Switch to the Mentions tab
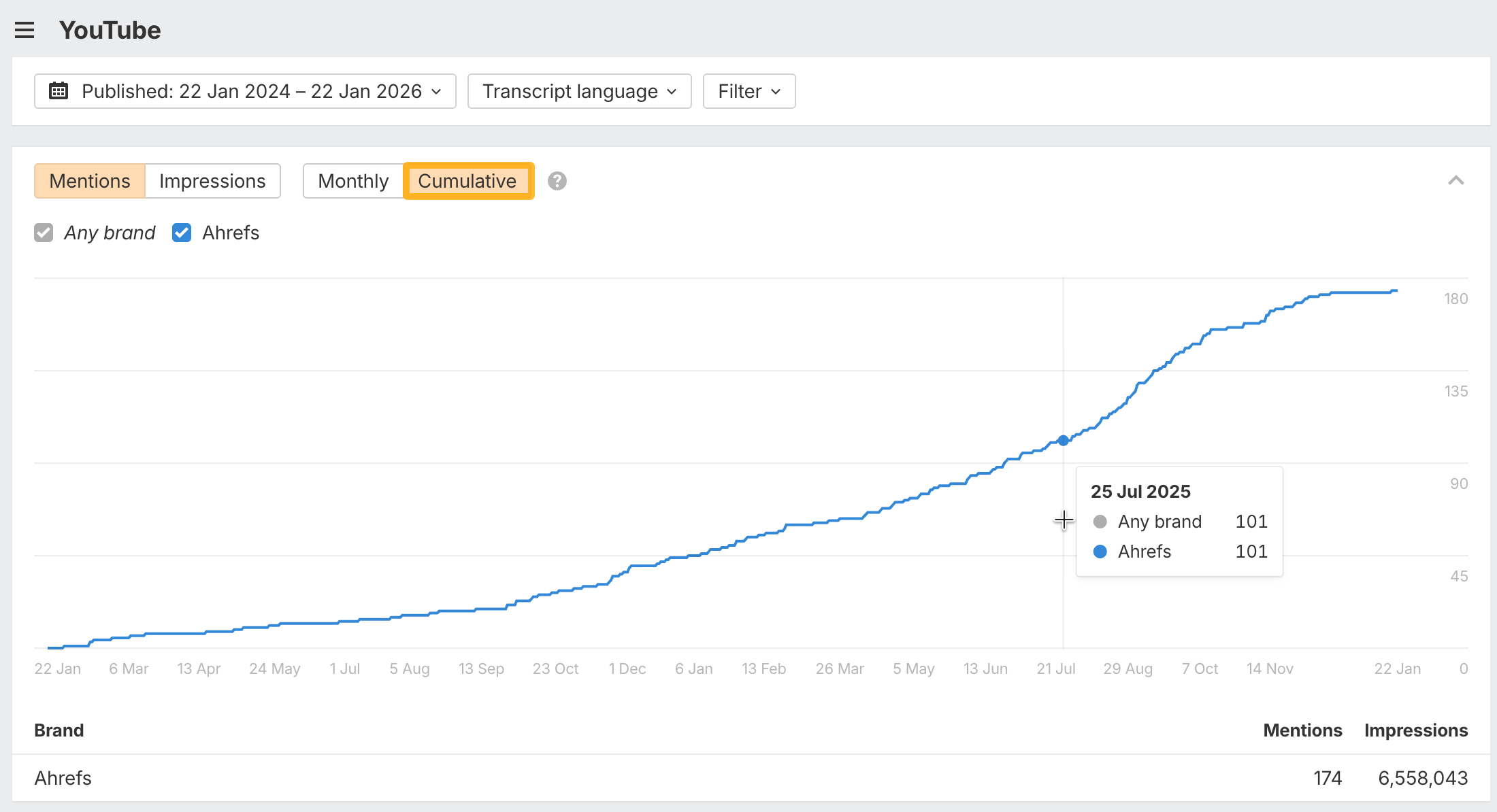 [x=90, y=181]
